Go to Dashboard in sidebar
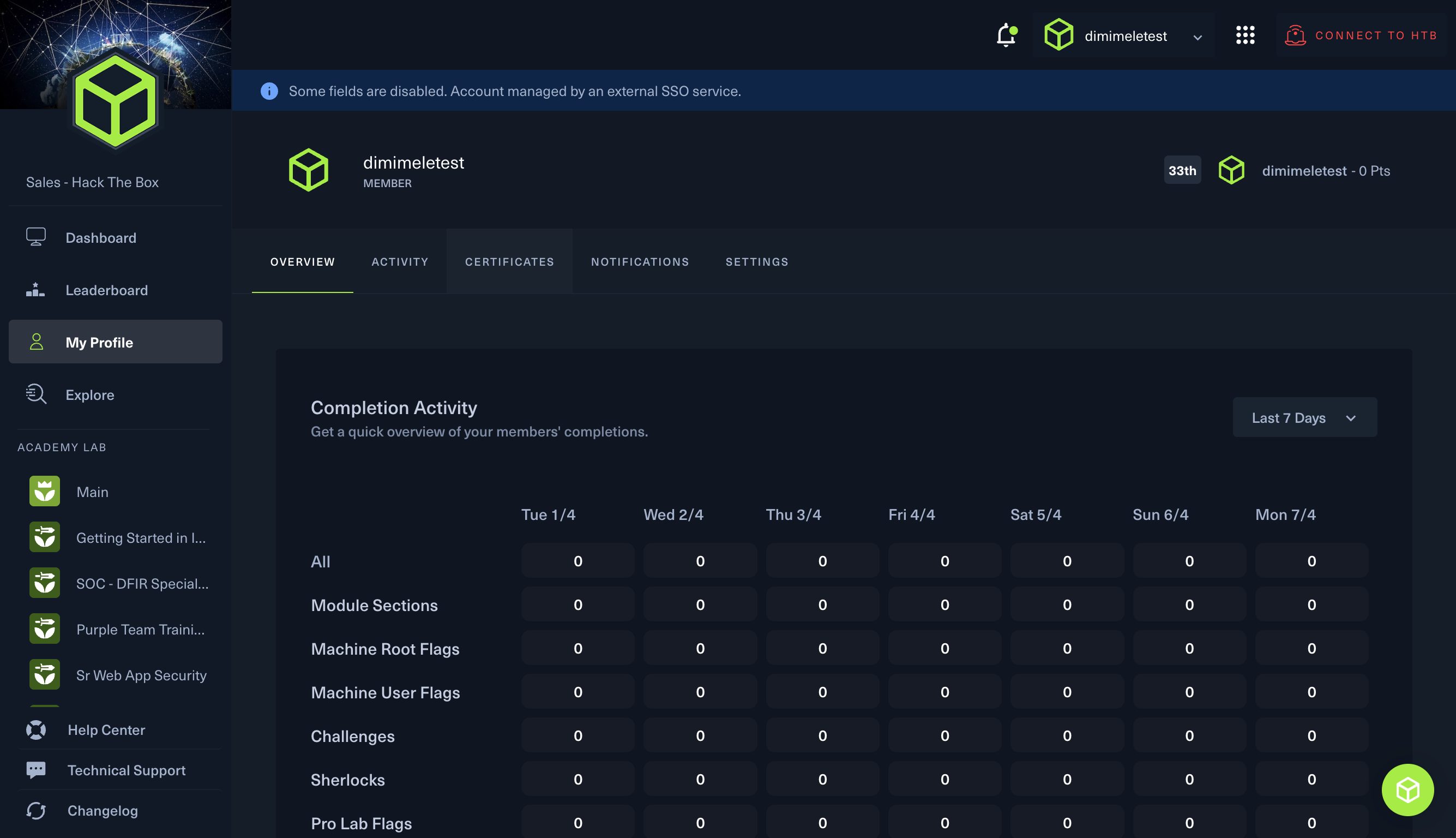The image size is (1456, 838). (115, 237)
